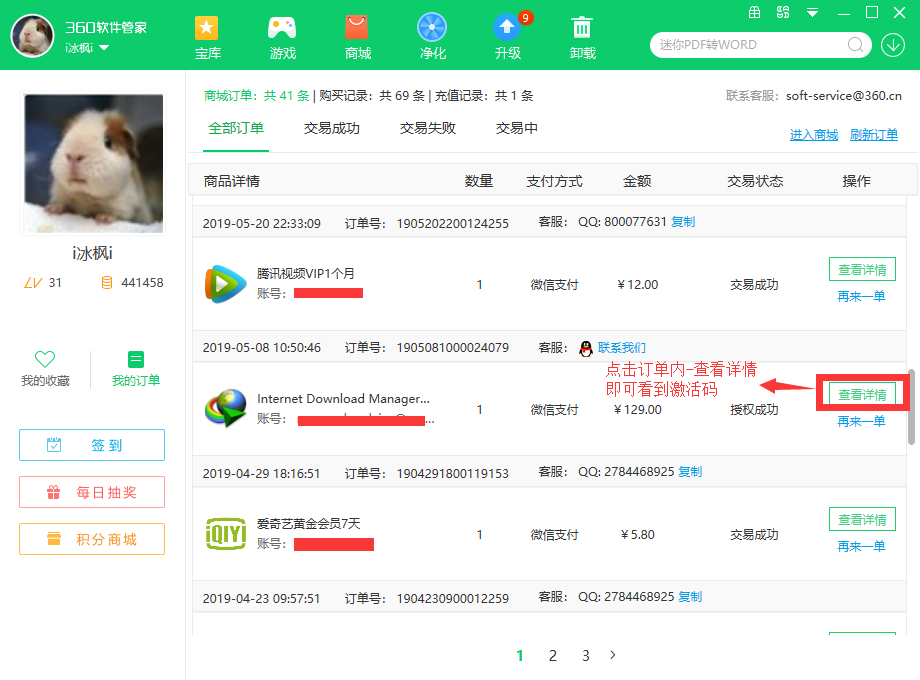Click the skin/theme icon in title bar
920x680 pixels.
point(783,12)
